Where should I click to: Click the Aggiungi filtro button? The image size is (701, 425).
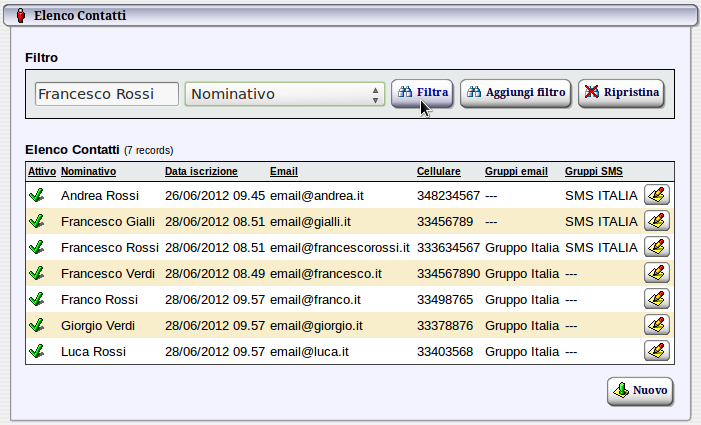[516, 93]
